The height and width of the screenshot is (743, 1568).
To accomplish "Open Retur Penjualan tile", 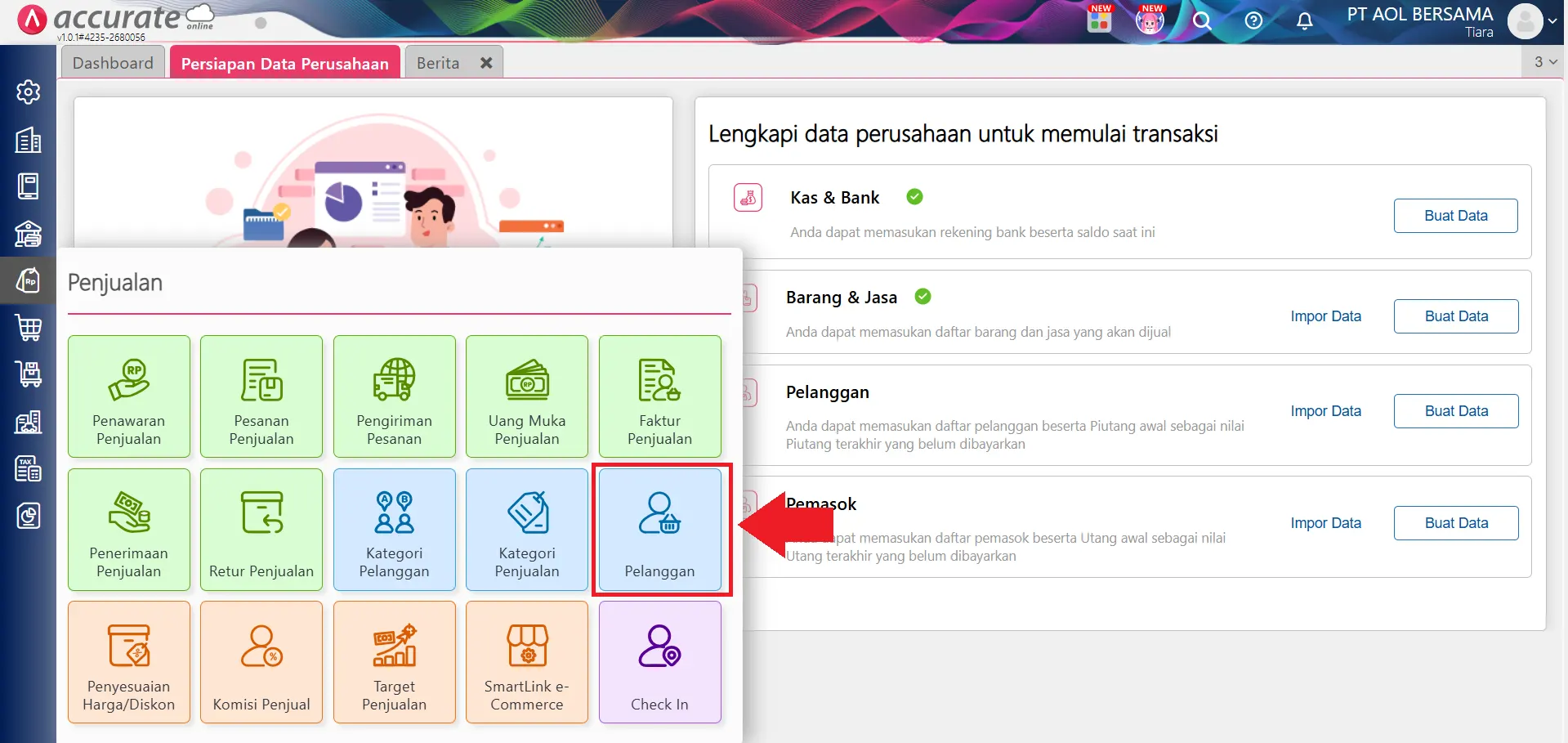I will (261, 530).
